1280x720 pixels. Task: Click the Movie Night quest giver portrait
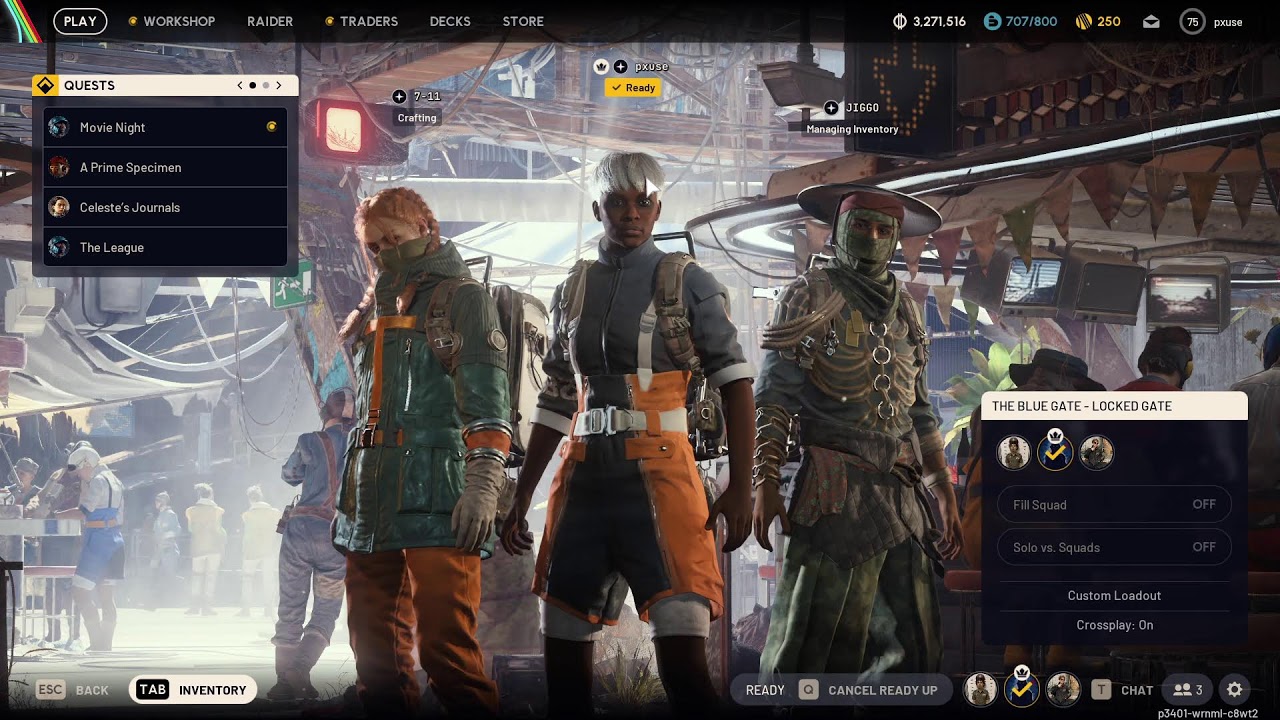[59, 127]
